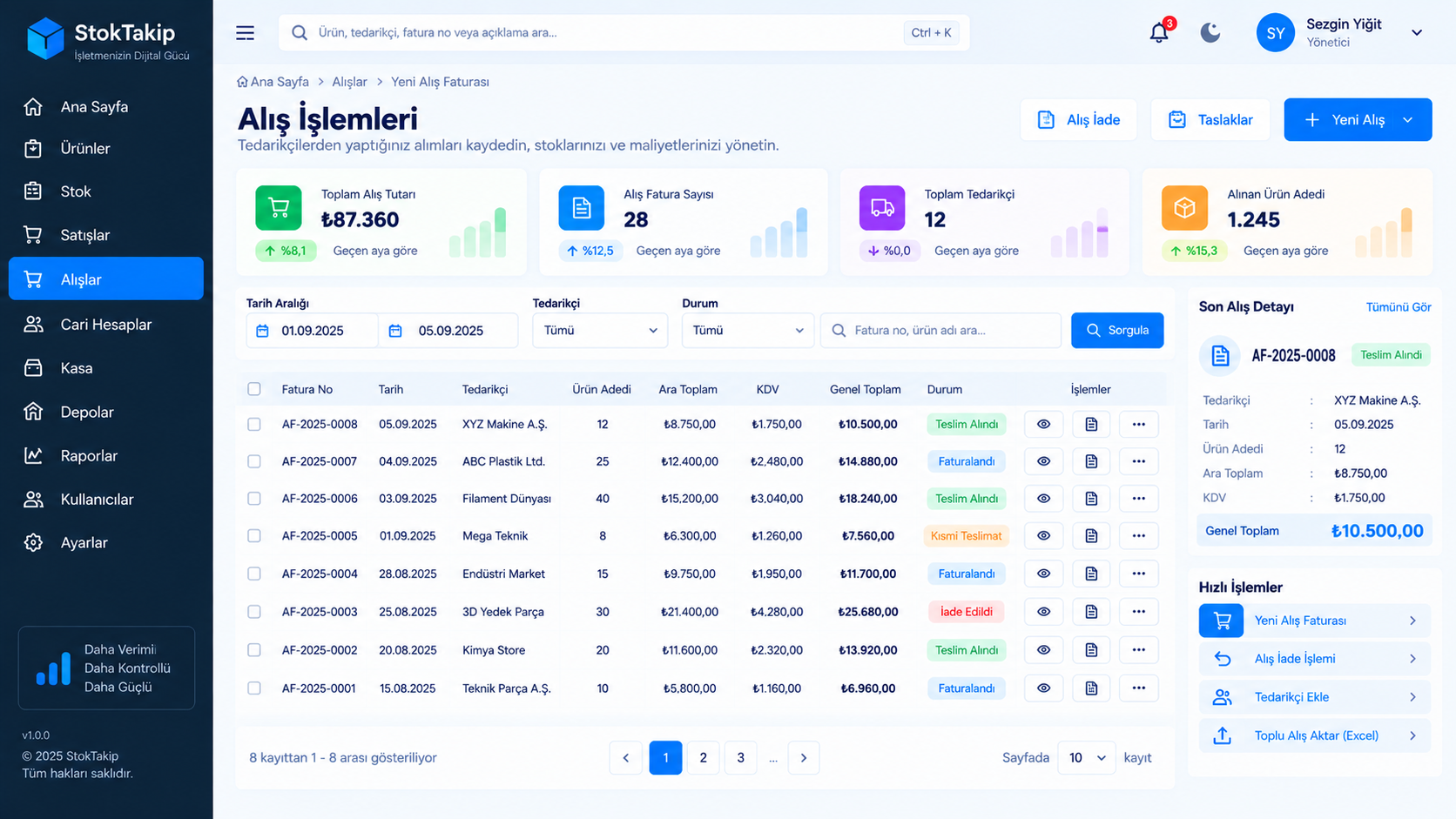Check the AF-2025-0008 row checkbox
The image size is (1456, 819).
coord(254,425)
